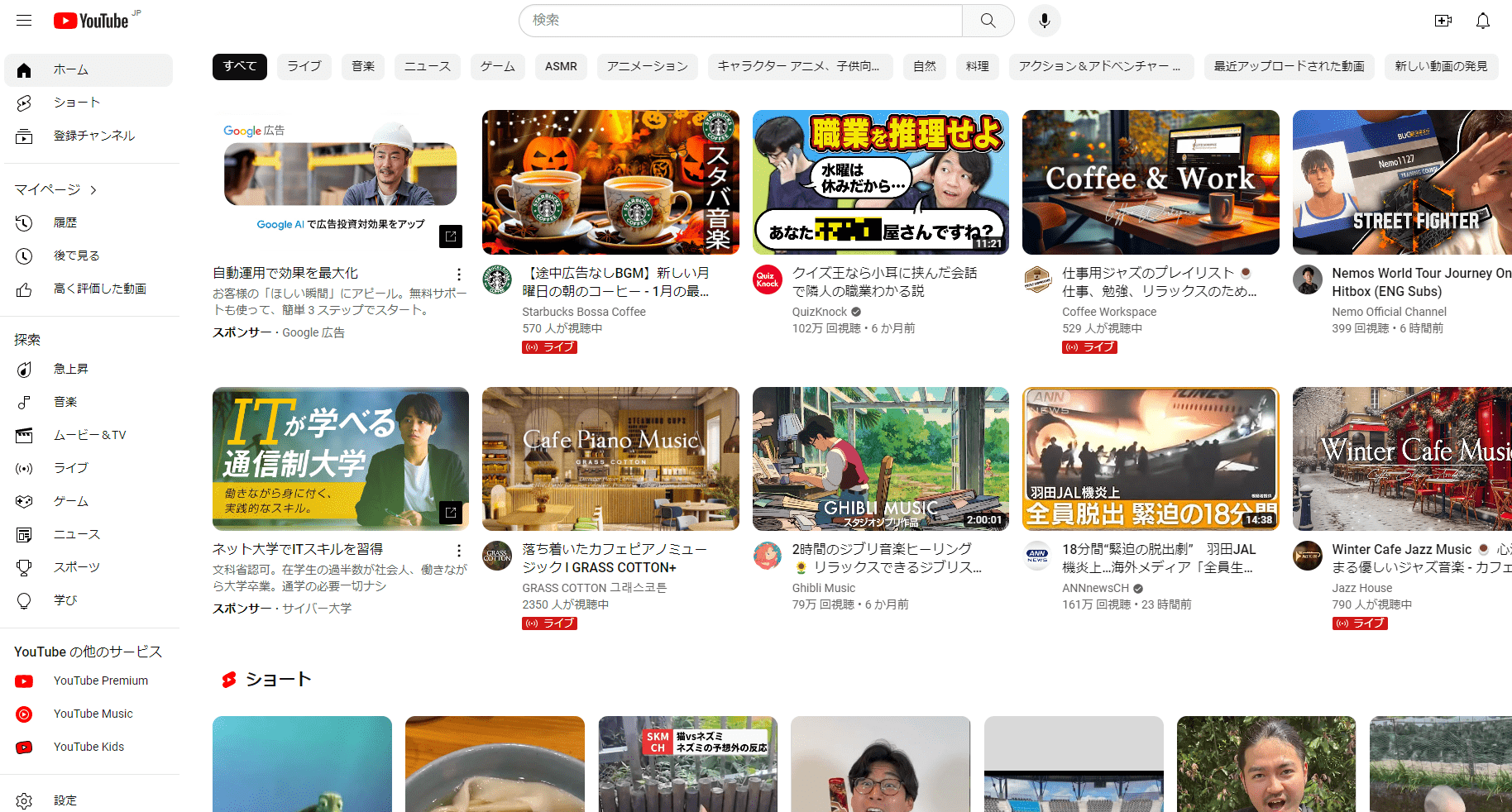Image resolution: width=1512 pixels, height=812 pixels.
Task: Open 急上昇 in the explore section
Action: coord(89,369)
